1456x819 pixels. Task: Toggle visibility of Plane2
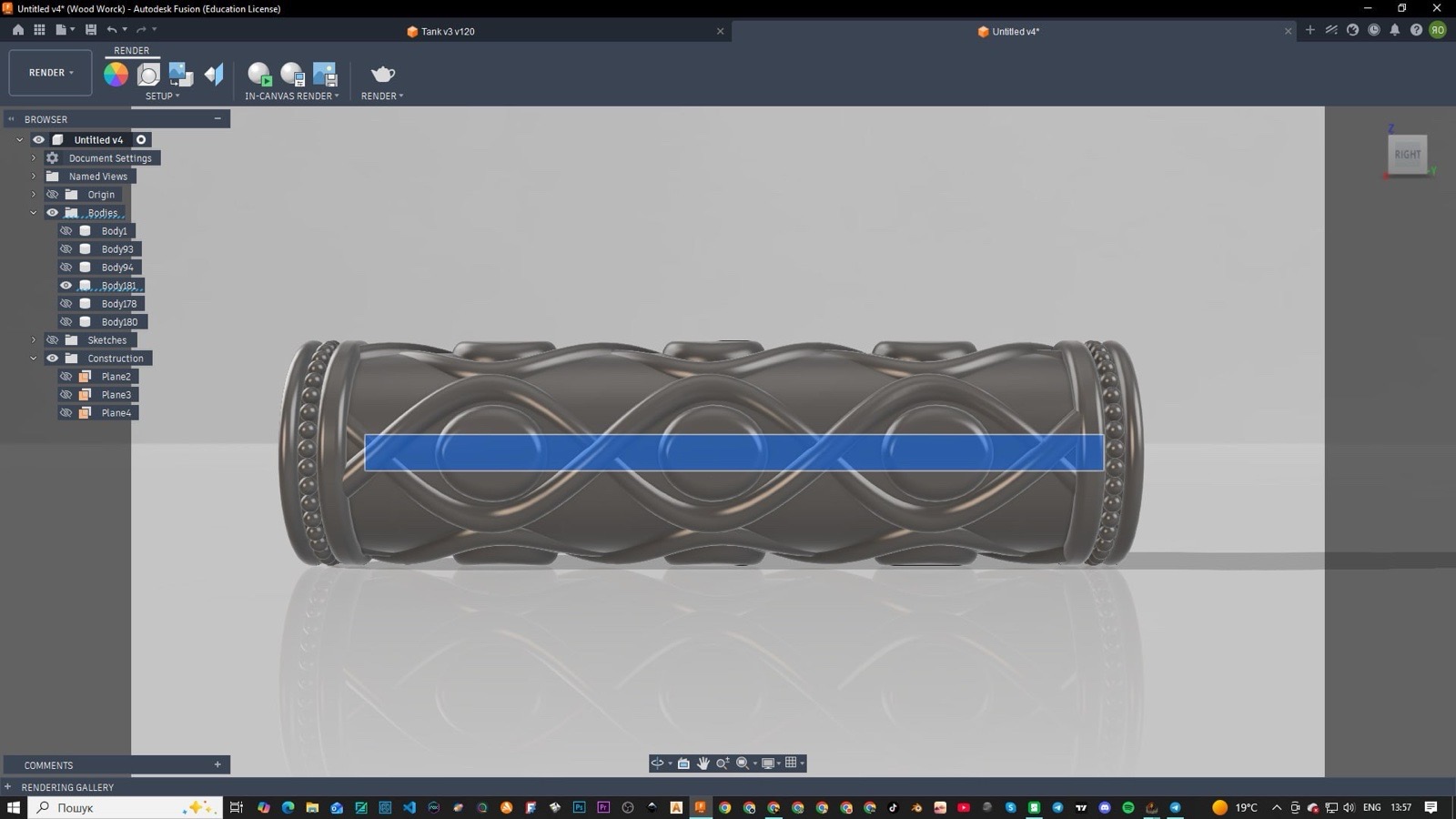coord(66,377)
